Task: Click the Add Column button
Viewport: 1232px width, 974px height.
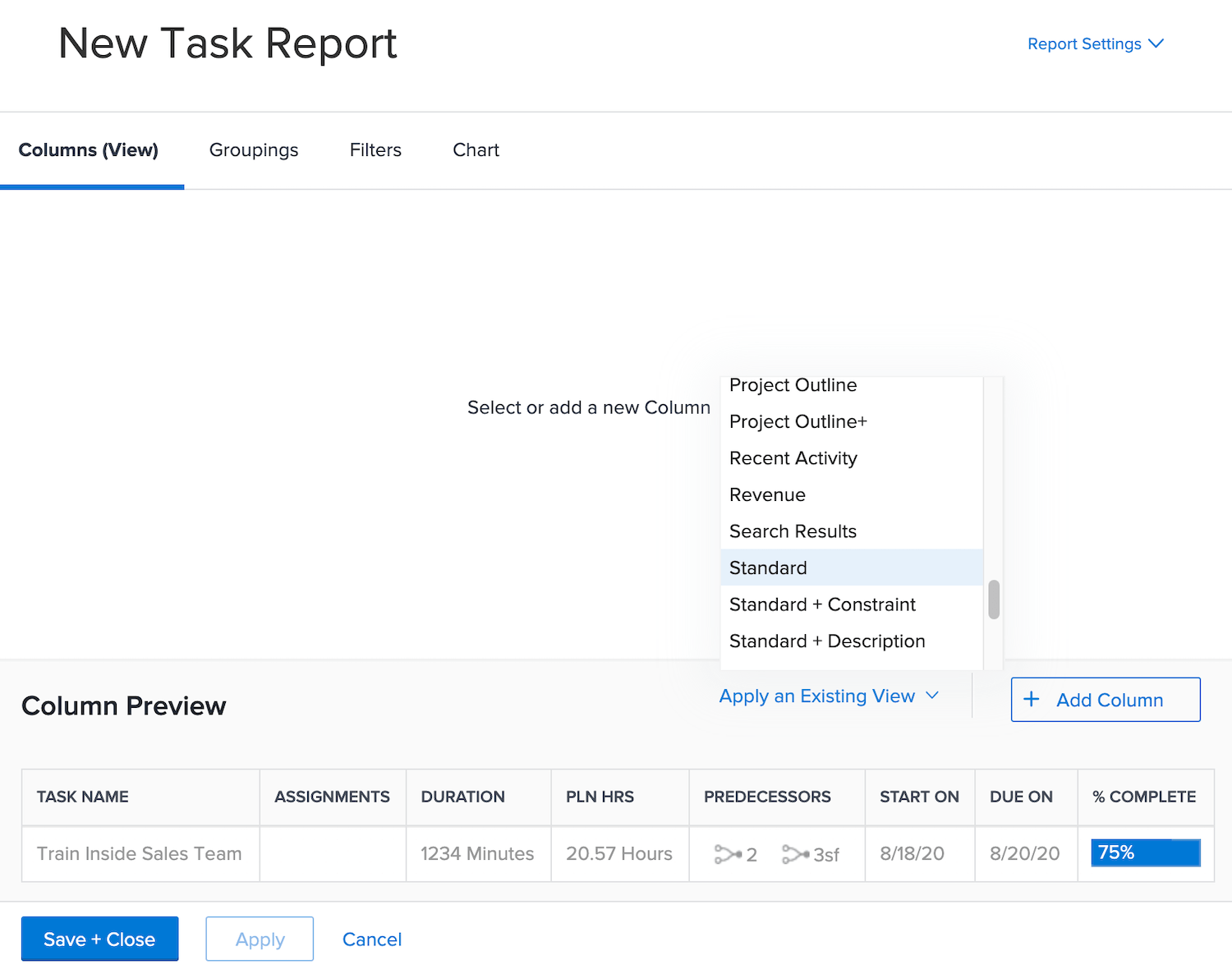Action: pyautogui.click(x=1106, y=700)
